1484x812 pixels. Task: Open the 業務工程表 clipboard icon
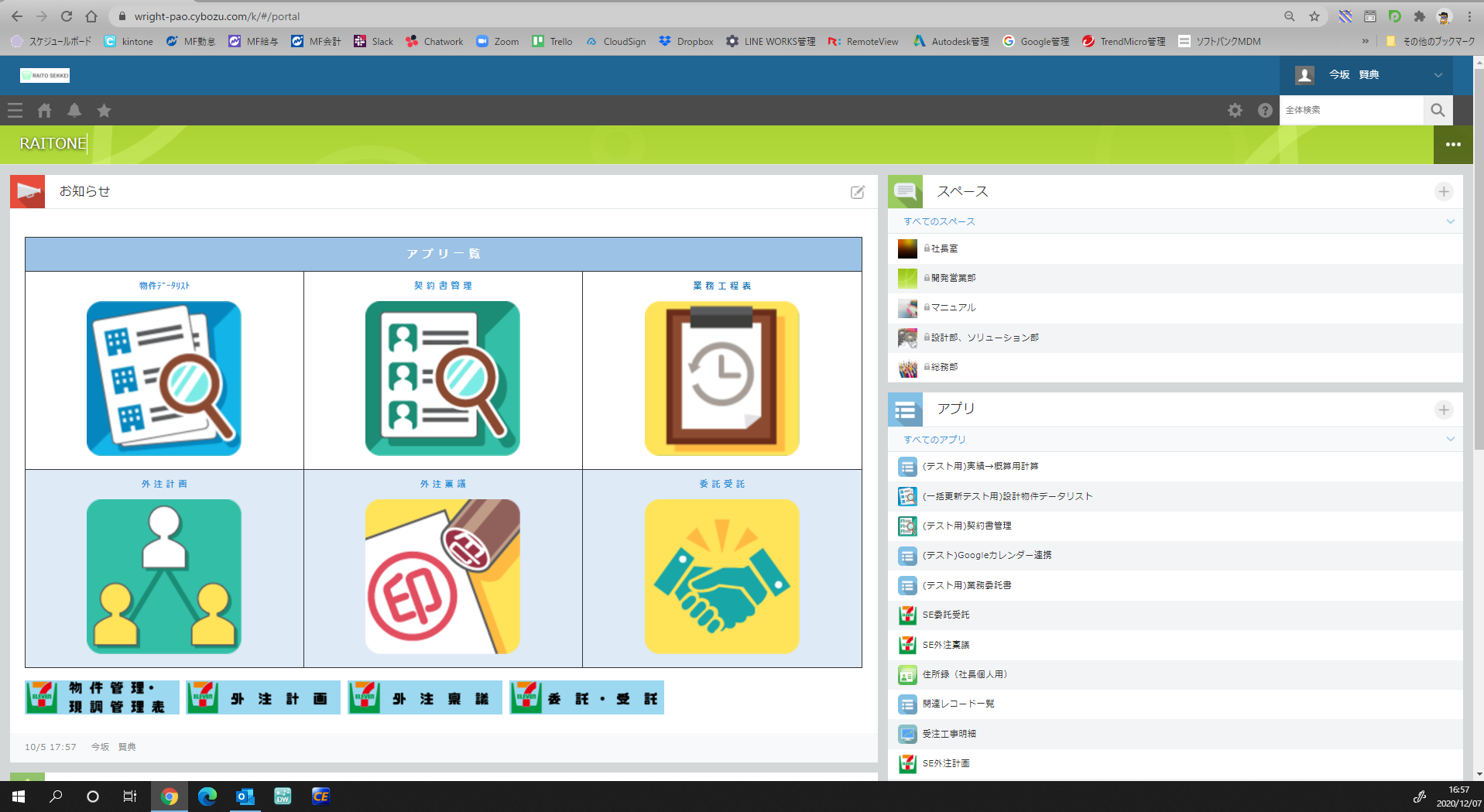(721, 379)
